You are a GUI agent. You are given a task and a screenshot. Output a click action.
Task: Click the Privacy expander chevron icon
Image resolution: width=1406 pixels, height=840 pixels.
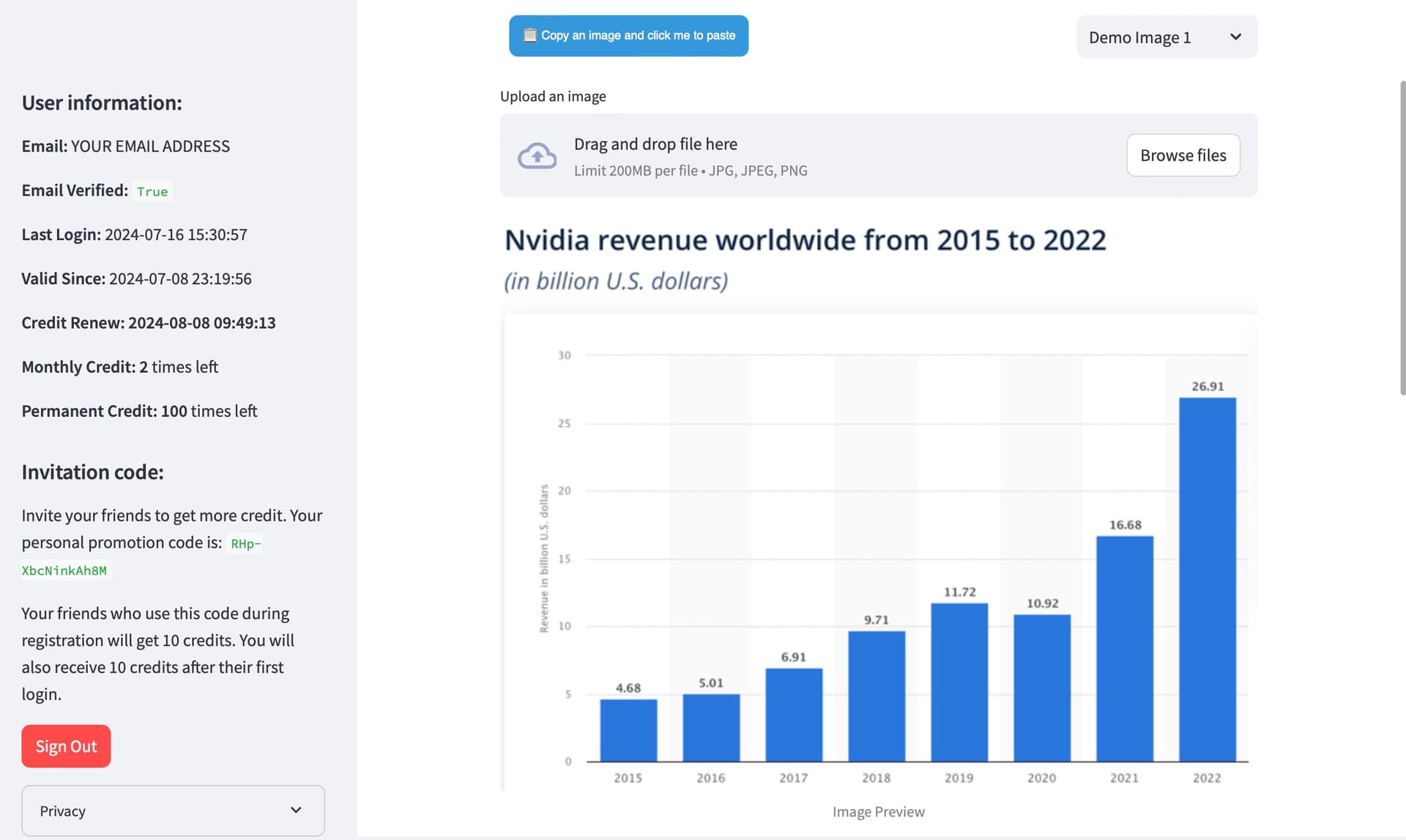[x=296, y=810]
